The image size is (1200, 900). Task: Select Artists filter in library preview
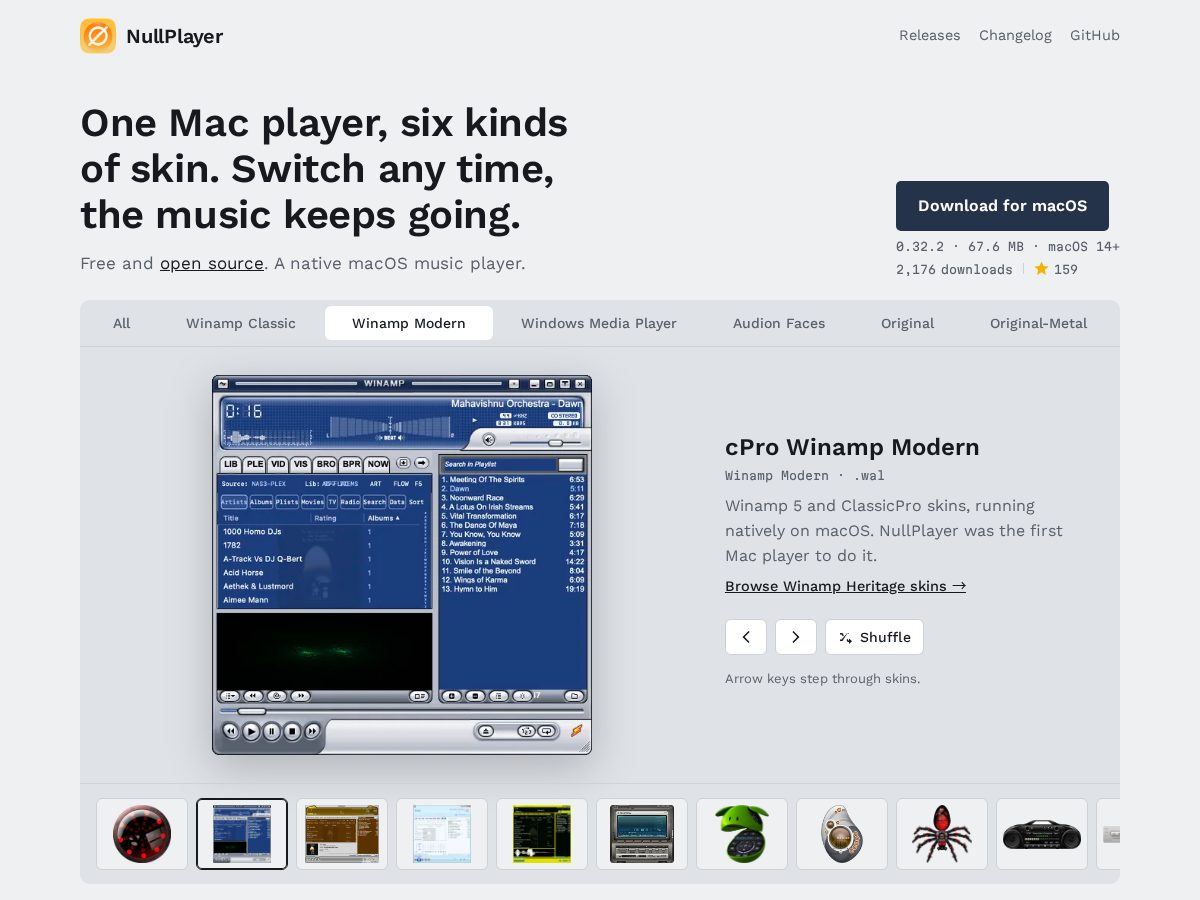pos(234,502)
